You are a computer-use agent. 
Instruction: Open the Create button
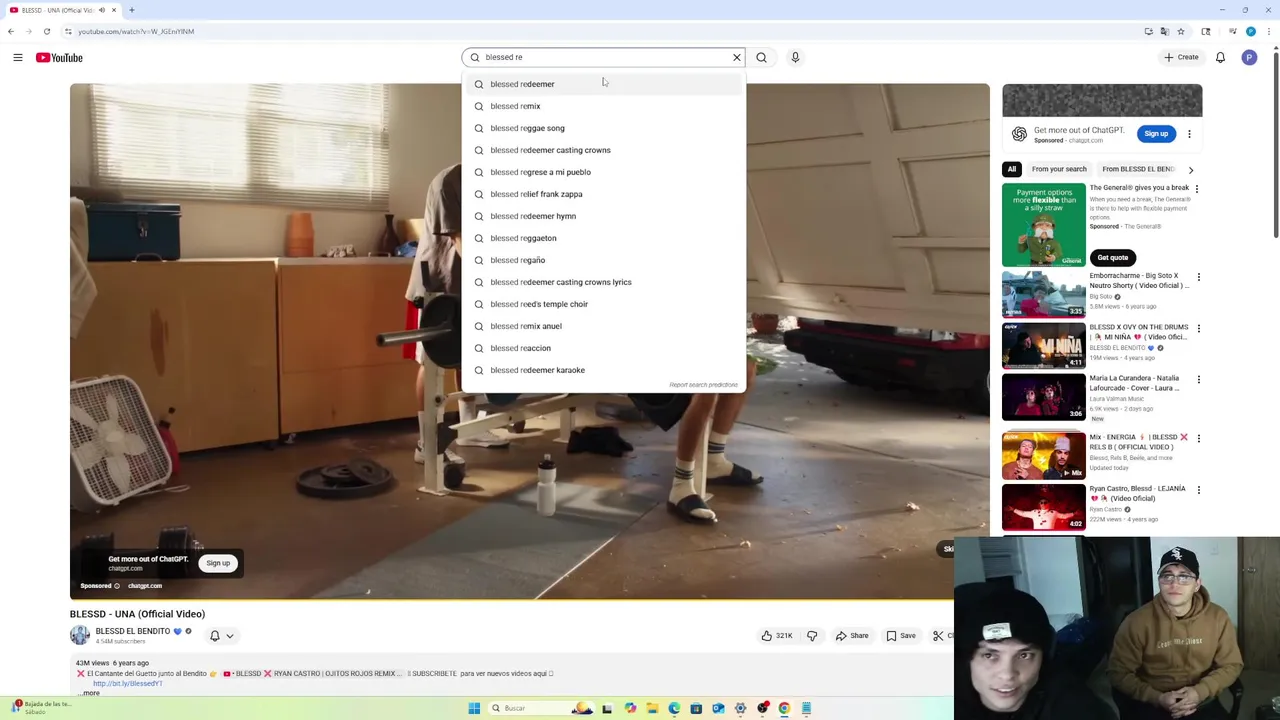tap(1181, 58)
